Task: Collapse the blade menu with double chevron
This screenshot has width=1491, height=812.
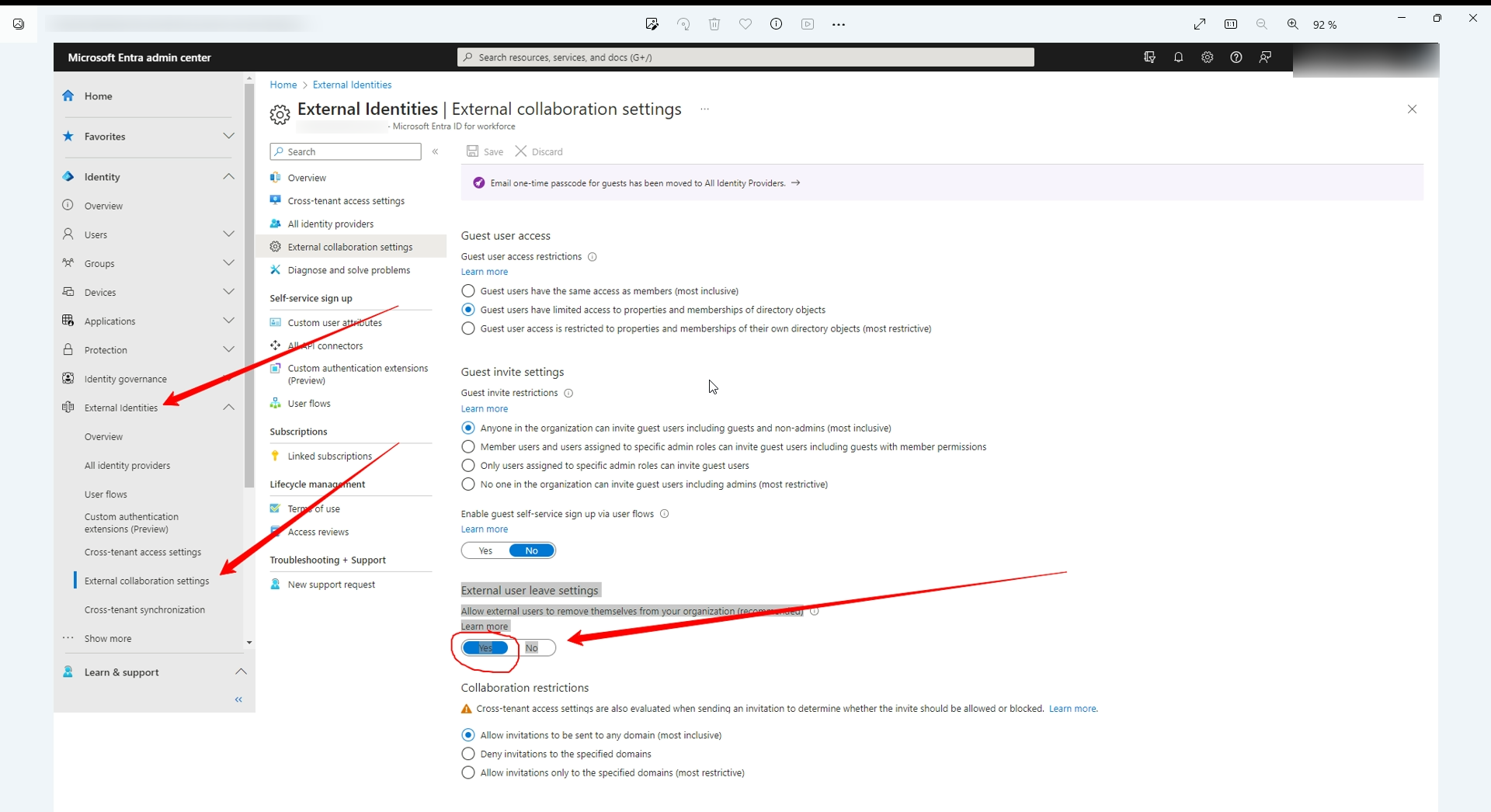Action: 436,151
